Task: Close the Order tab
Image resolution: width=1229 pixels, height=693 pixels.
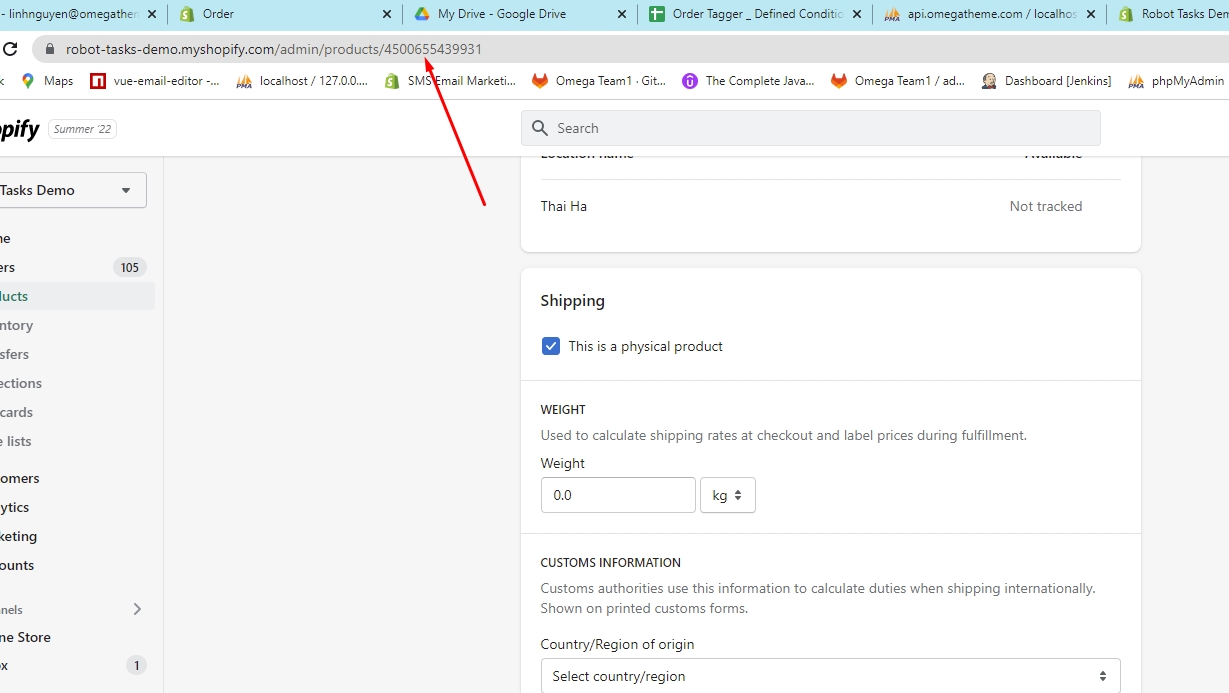Action: point(387,14)
